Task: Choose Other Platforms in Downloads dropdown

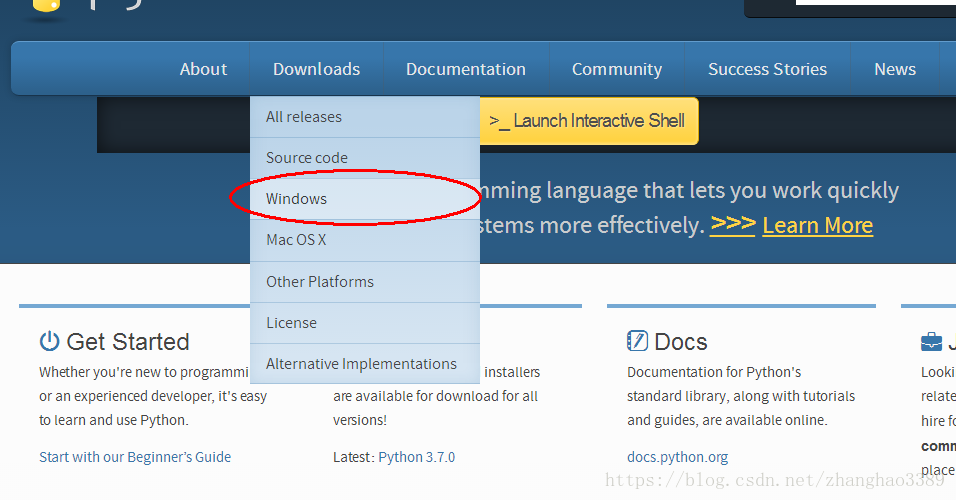Action: pyautogui.click(x=365, y=282)
